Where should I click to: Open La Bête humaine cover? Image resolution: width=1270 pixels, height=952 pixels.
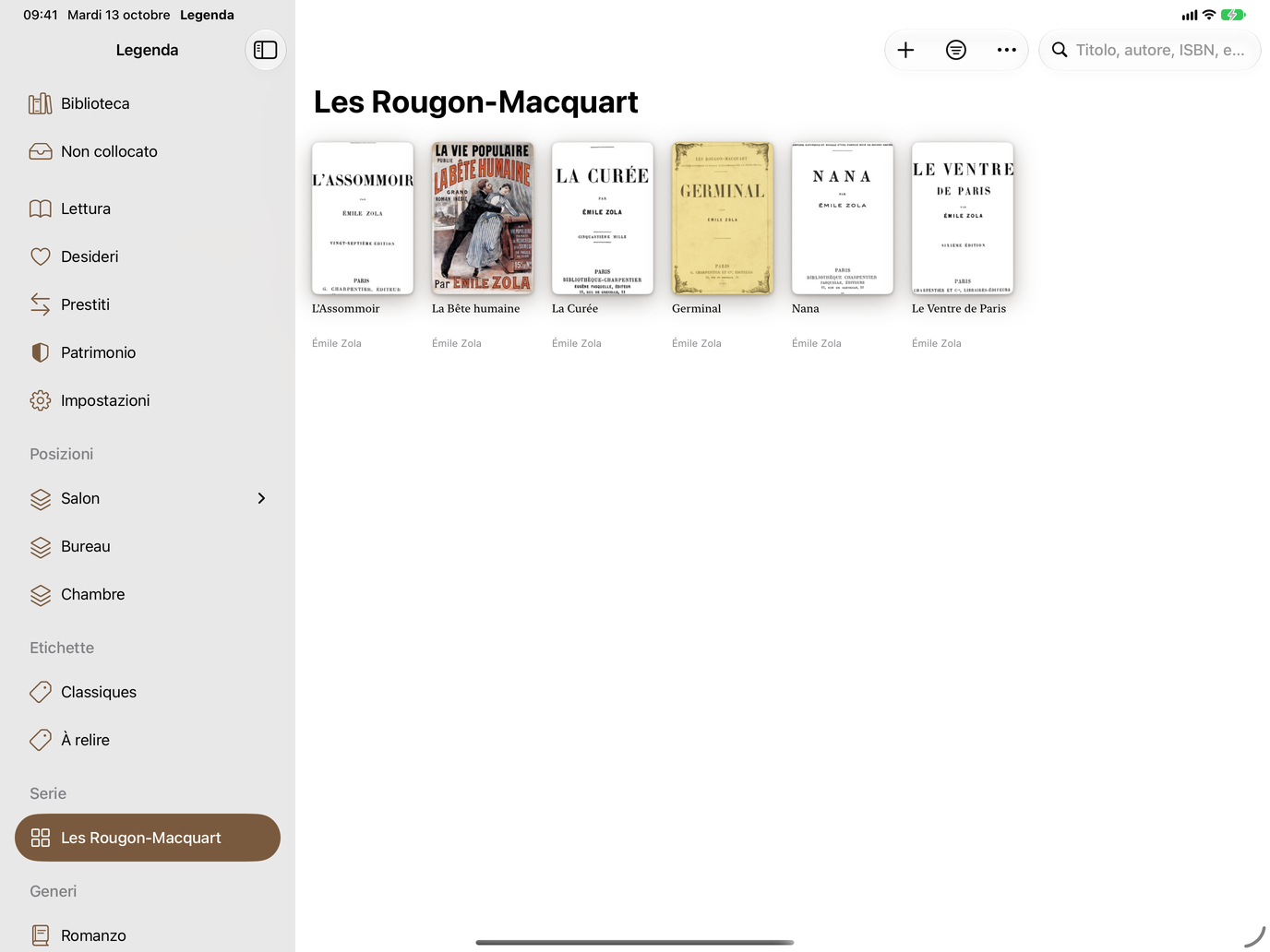point(483,219)
